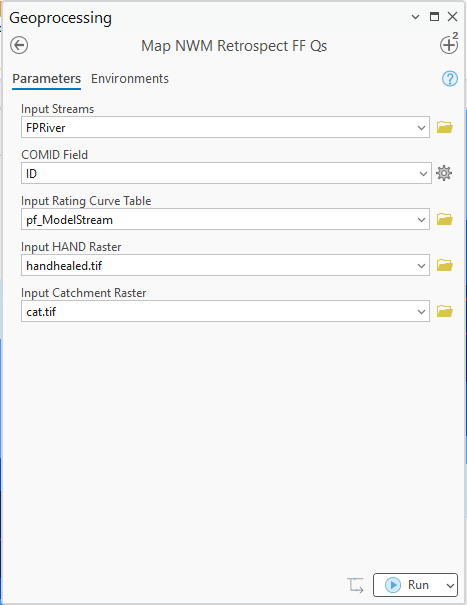Image resolution: width=467 pixels, height=605 pixels.
Task: Select the Parameters tab
Action: tap(46, 79)
